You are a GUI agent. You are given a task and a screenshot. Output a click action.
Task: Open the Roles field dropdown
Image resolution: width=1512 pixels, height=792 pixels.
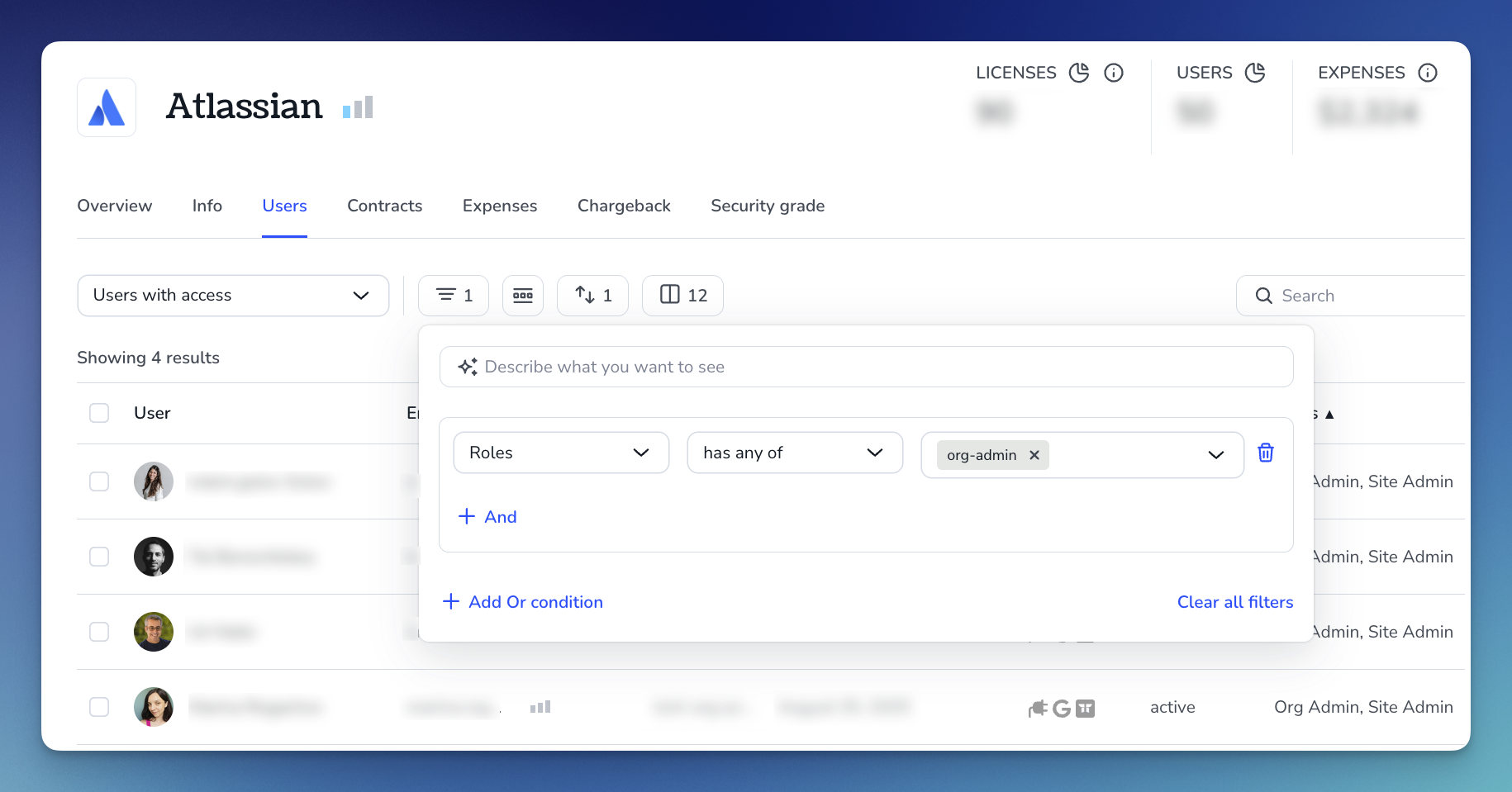(561, 453)
